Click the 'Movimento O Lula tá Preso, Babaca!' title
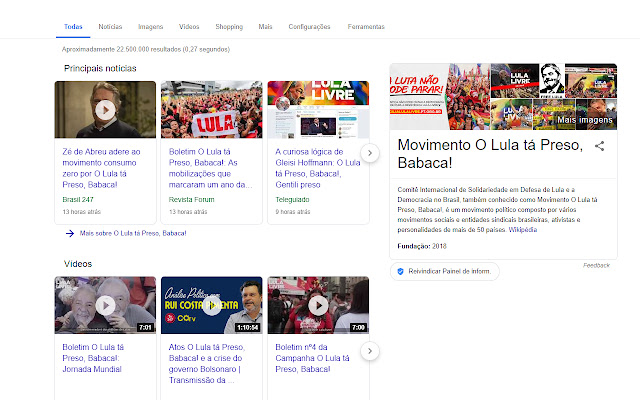Viewport: 640px width, 400px height. [x=490, y=154]
